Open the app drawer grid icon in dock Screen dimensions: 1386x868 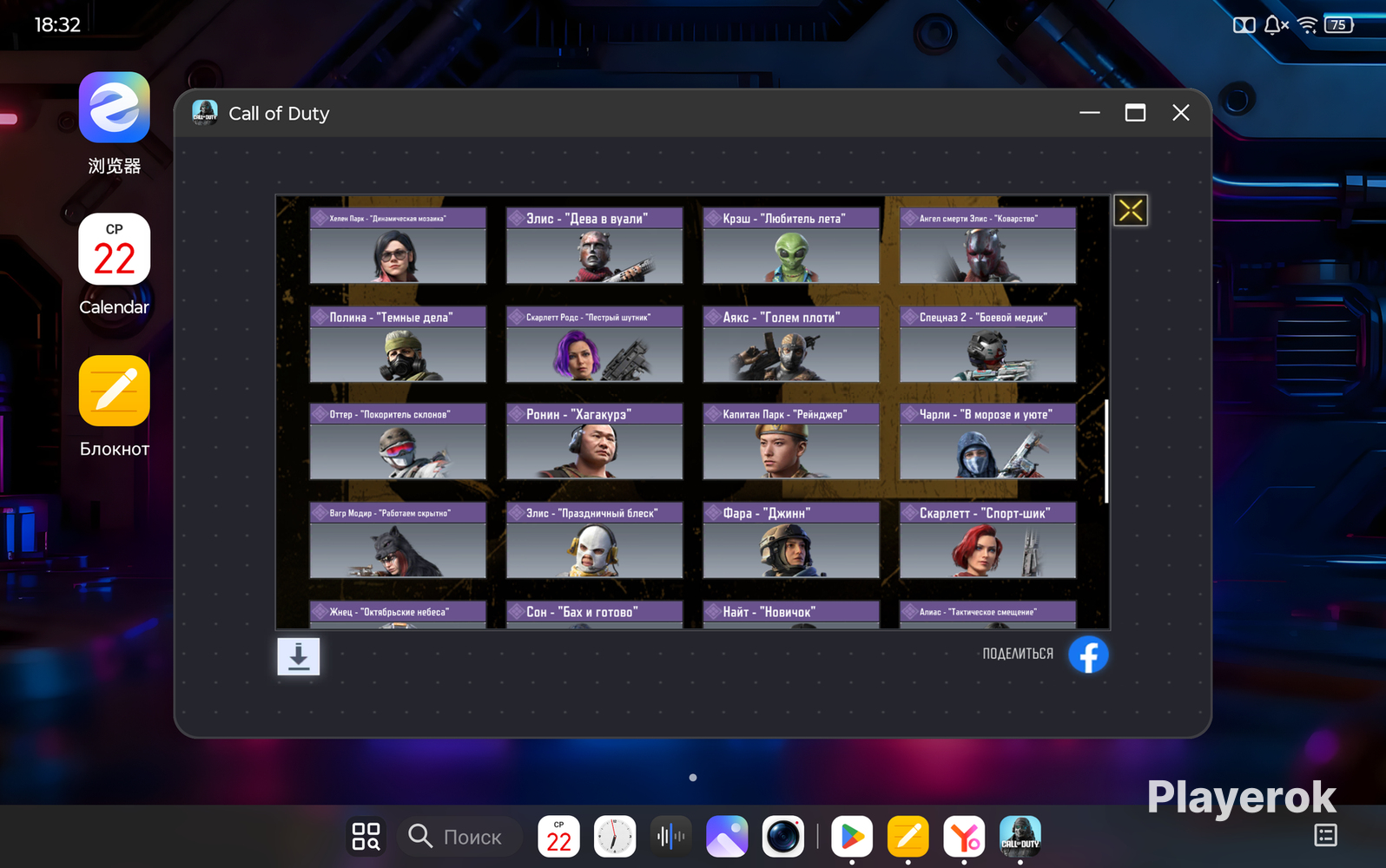pos(366,837)
